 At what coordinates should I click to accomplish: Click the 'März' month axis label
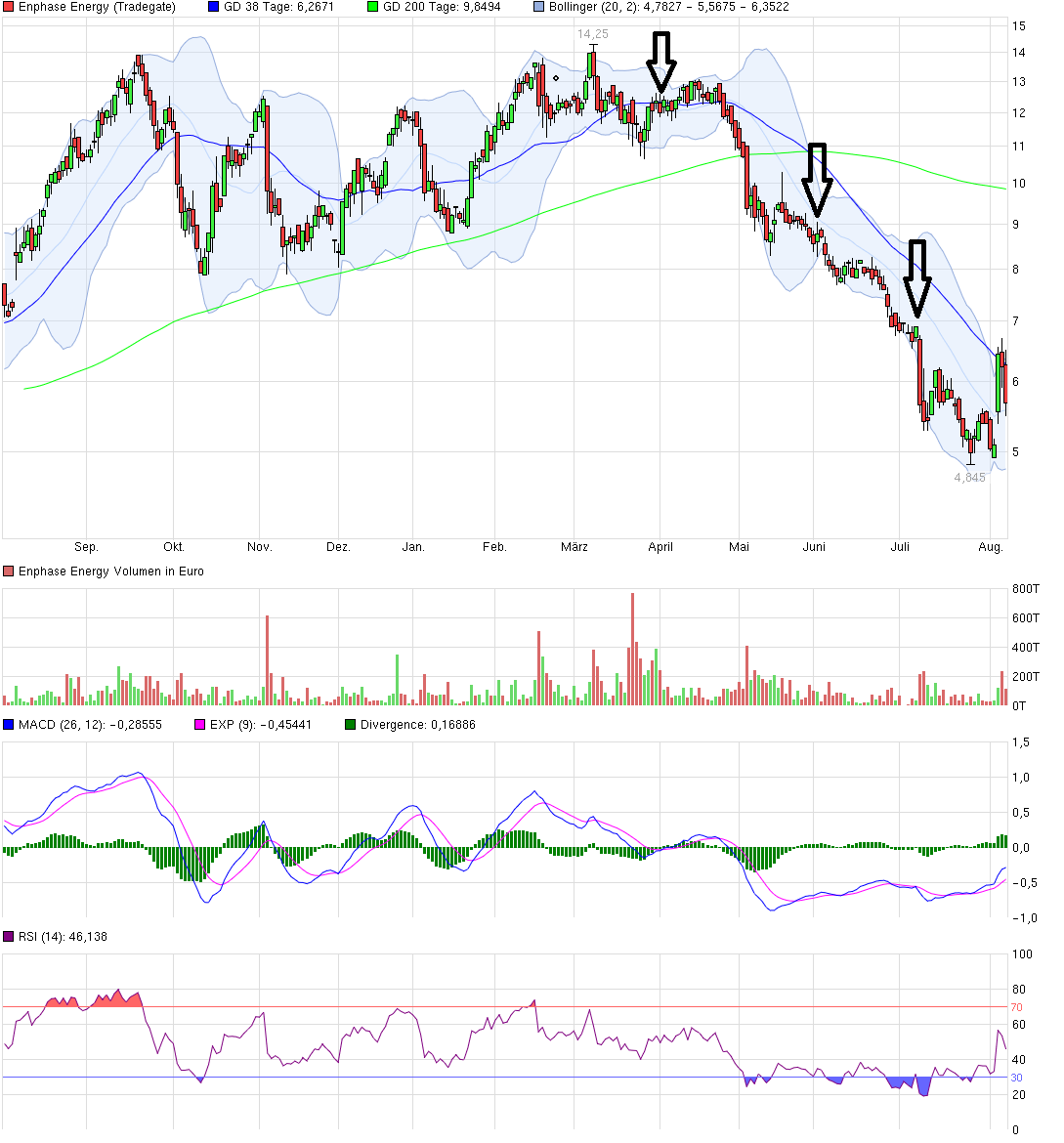[x=574, y=547]
